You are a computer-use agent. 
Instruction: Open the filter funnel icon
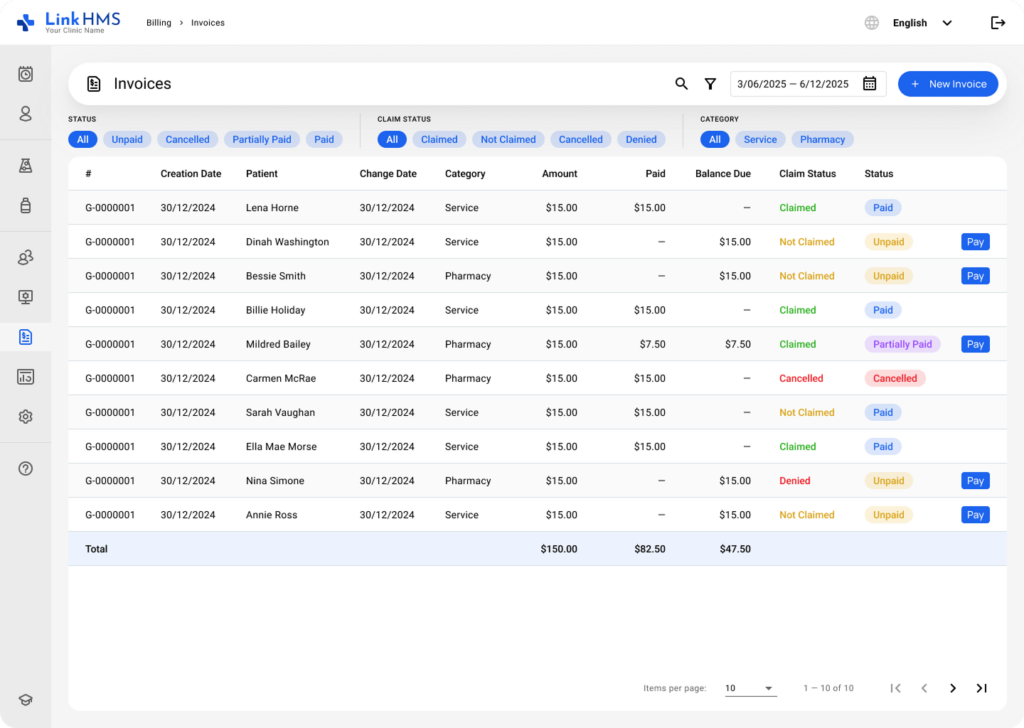710,84
